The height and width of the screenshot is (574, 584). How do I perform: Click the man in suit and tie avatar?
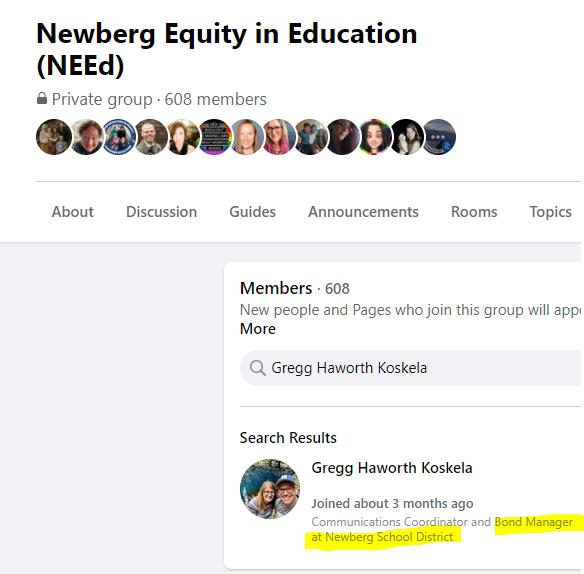pos(150,137)
